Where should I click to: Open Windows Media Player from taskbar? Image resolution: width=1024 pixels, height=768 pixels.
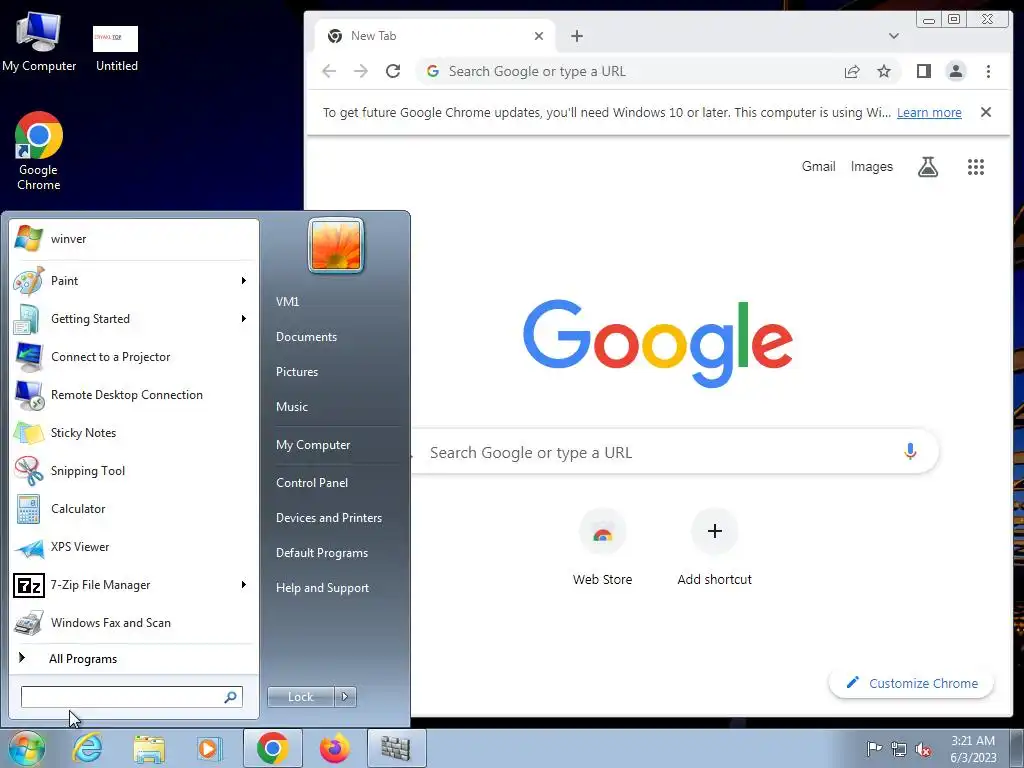[x=209, y=748]
